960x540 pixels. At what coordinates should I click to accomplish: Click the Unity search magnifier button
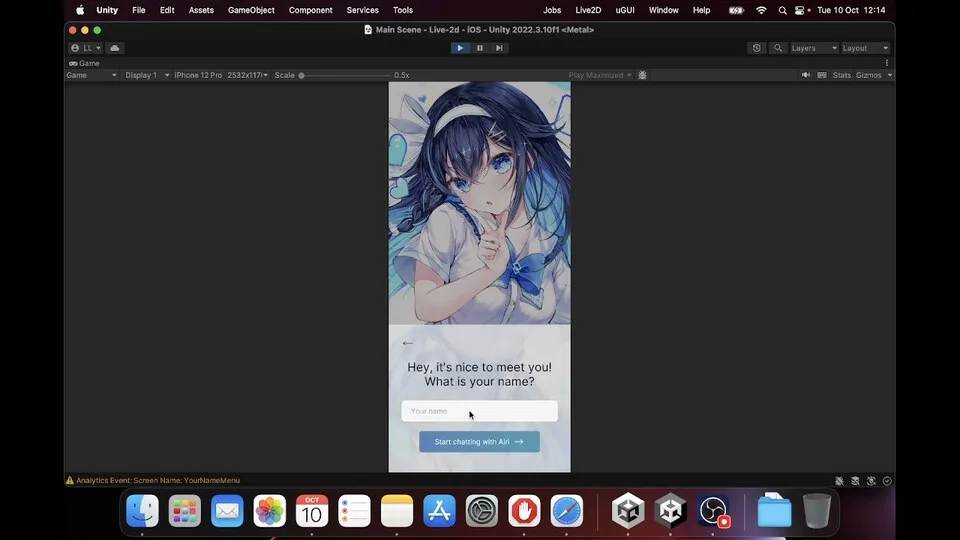[x=778, y=48]
